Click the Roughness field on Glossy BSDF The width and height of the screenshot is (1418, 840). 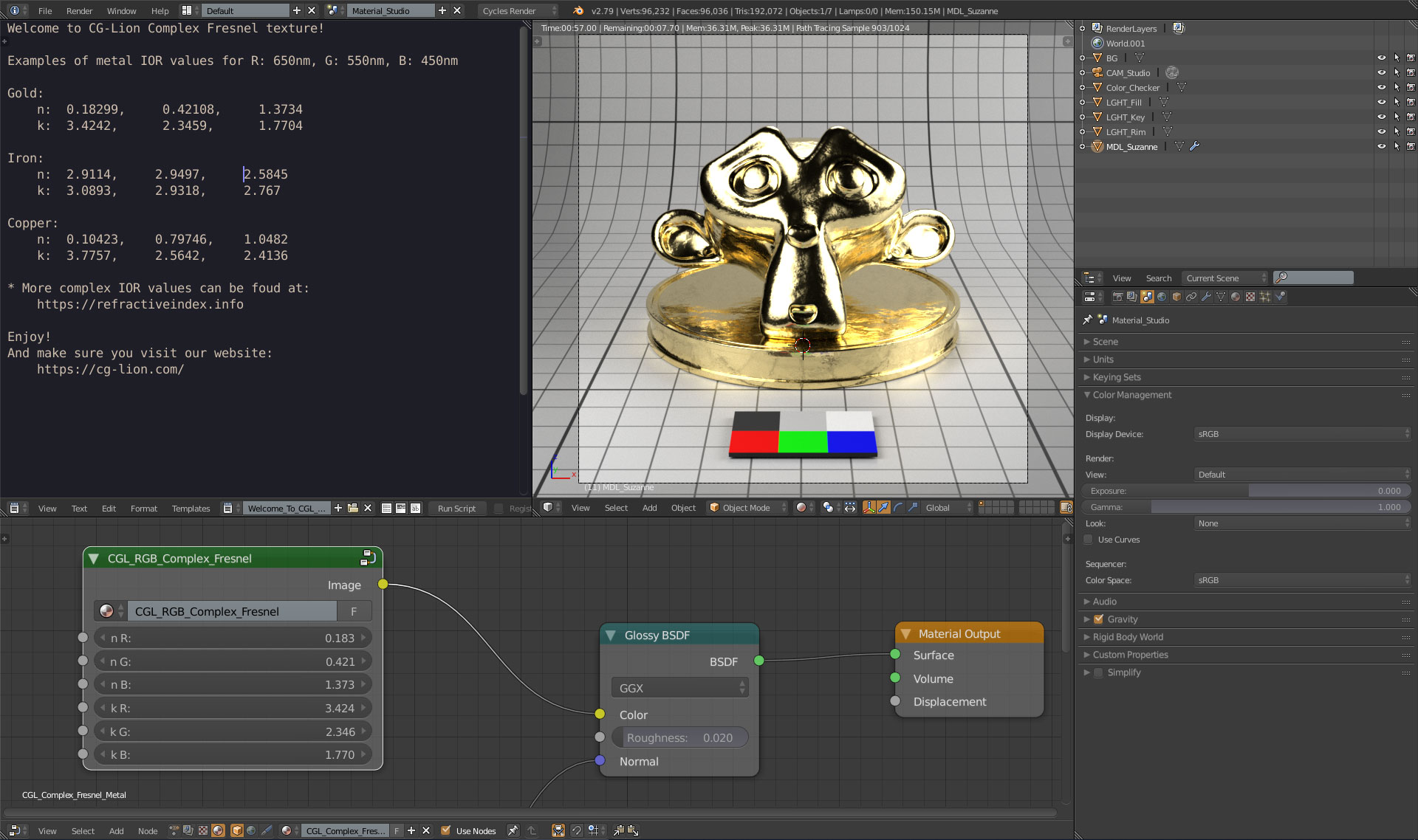pyautogui.click(x=679, y=737)
